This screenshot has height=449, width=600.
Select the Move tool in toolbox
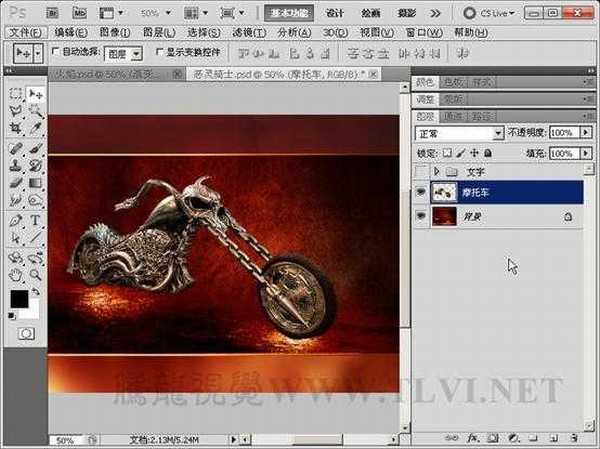[36, 93]
